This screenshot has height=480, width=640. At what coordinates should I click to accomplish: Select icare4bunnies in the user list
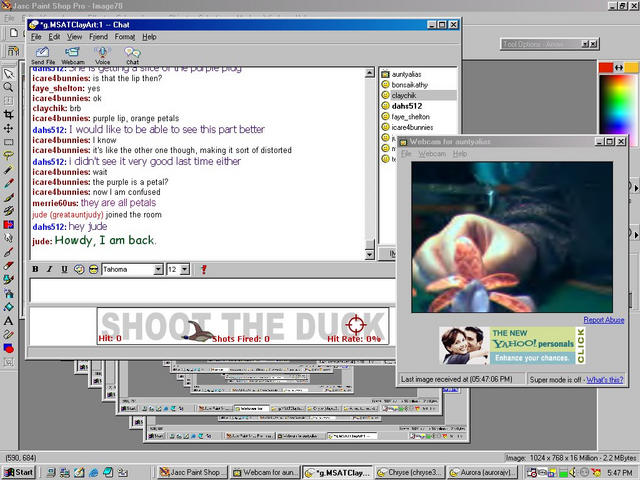pos(412,127)
